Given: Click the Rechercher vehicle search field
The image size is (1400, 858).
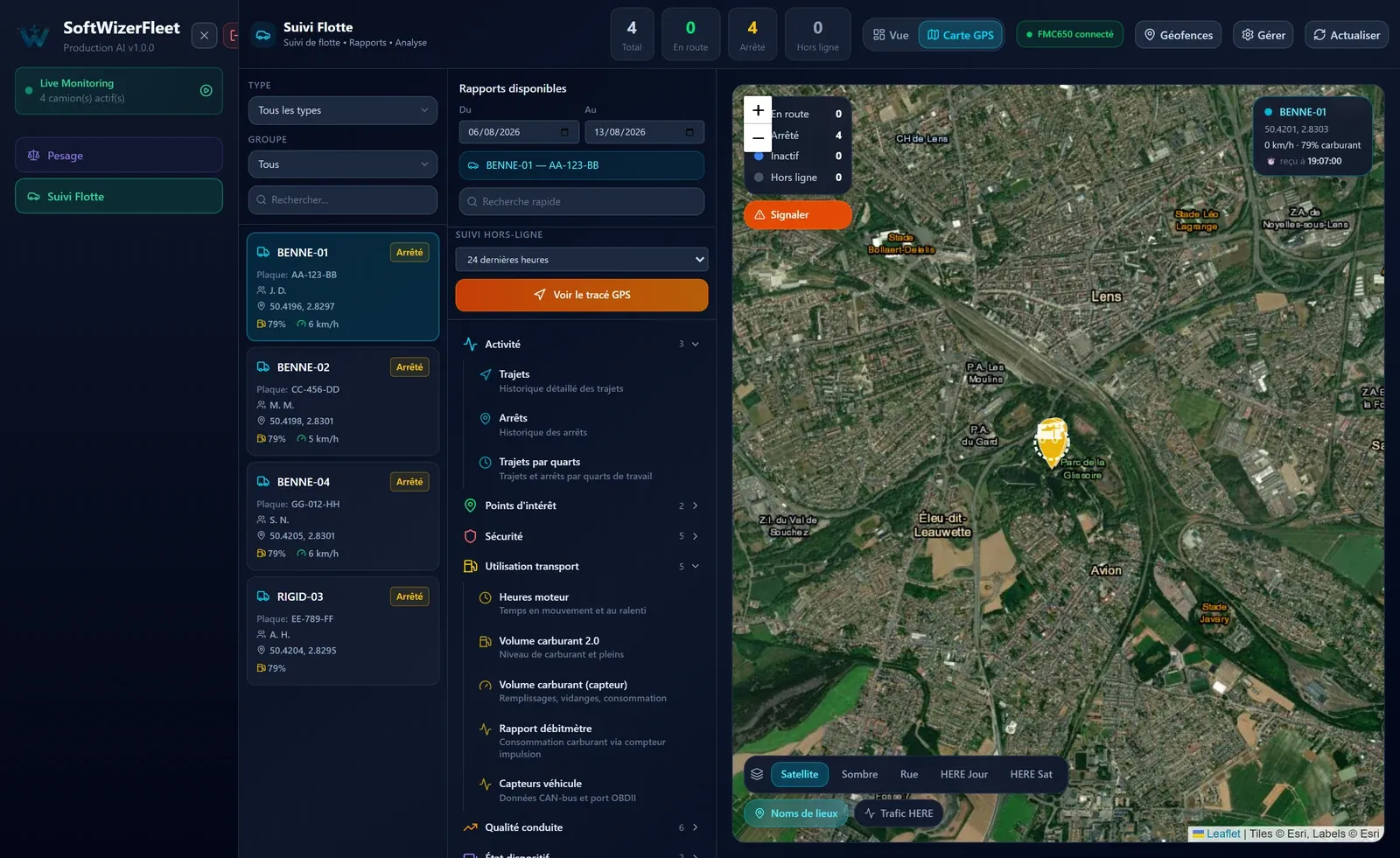Looking at the screenshot, I should (x=343, y=199).
